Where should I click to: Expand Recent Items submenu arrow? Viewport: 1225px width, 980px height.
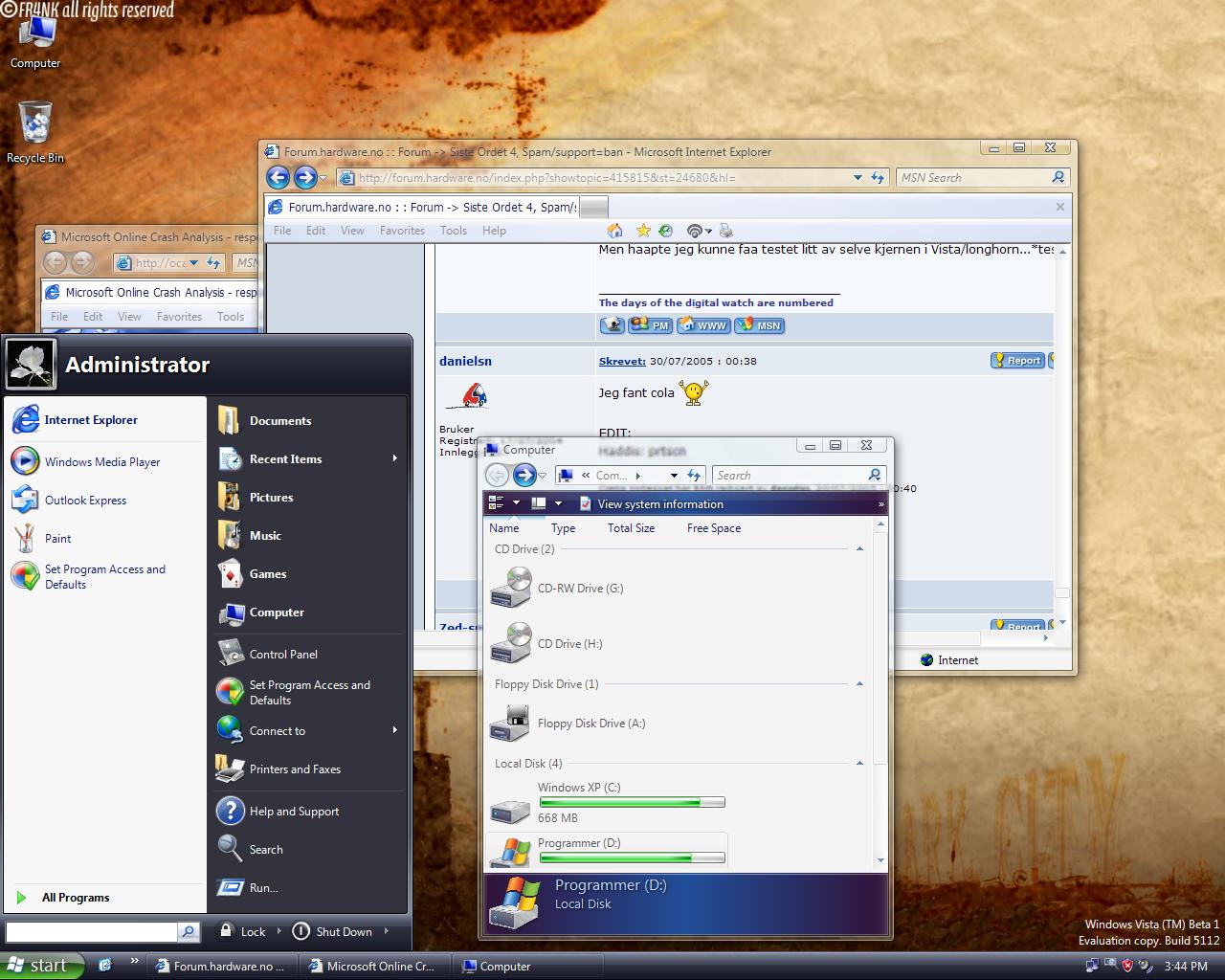[394, 458]
